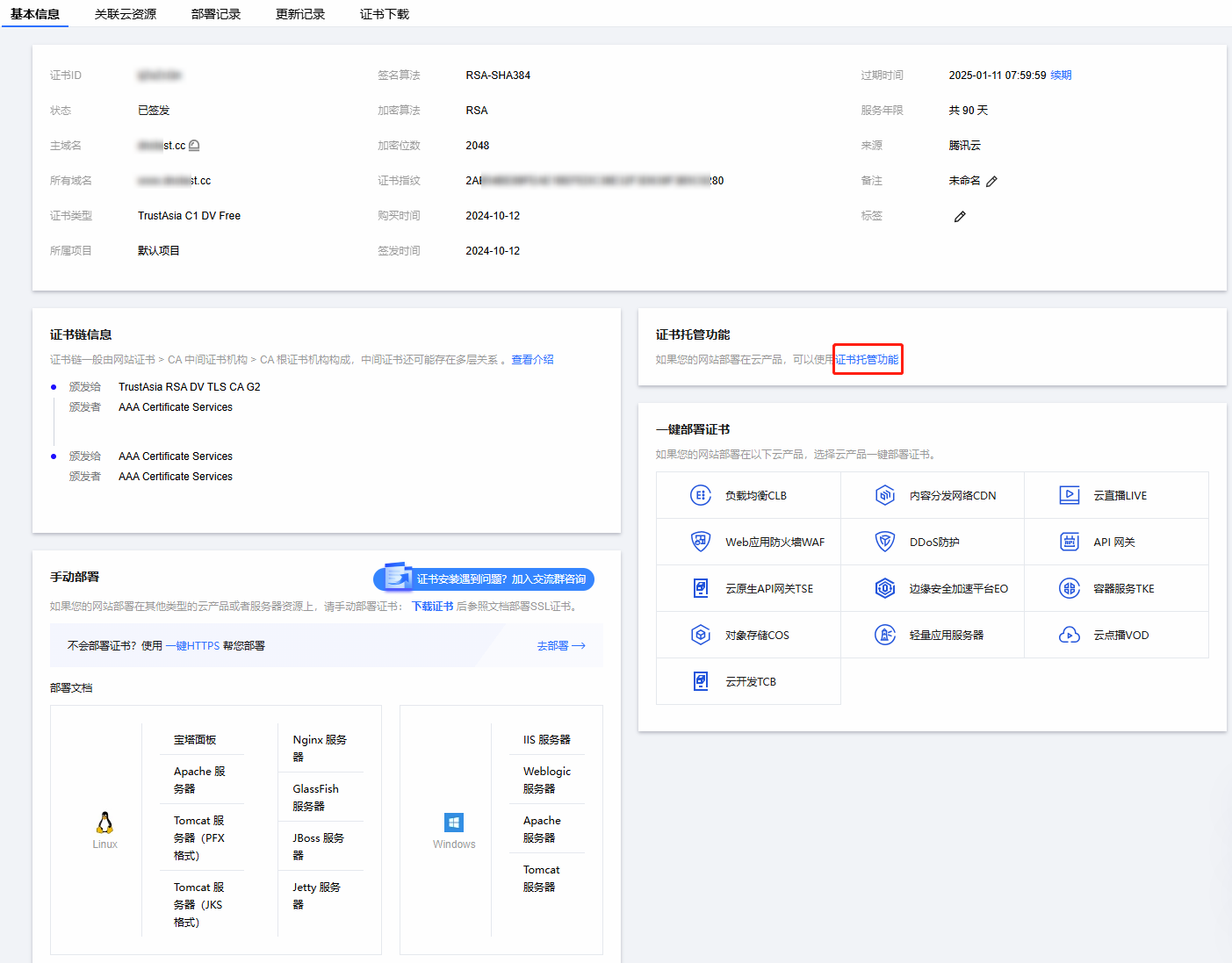Click the 内容分发网络CDN icon
The image size is (1232, 963).
tap(885, 495)
